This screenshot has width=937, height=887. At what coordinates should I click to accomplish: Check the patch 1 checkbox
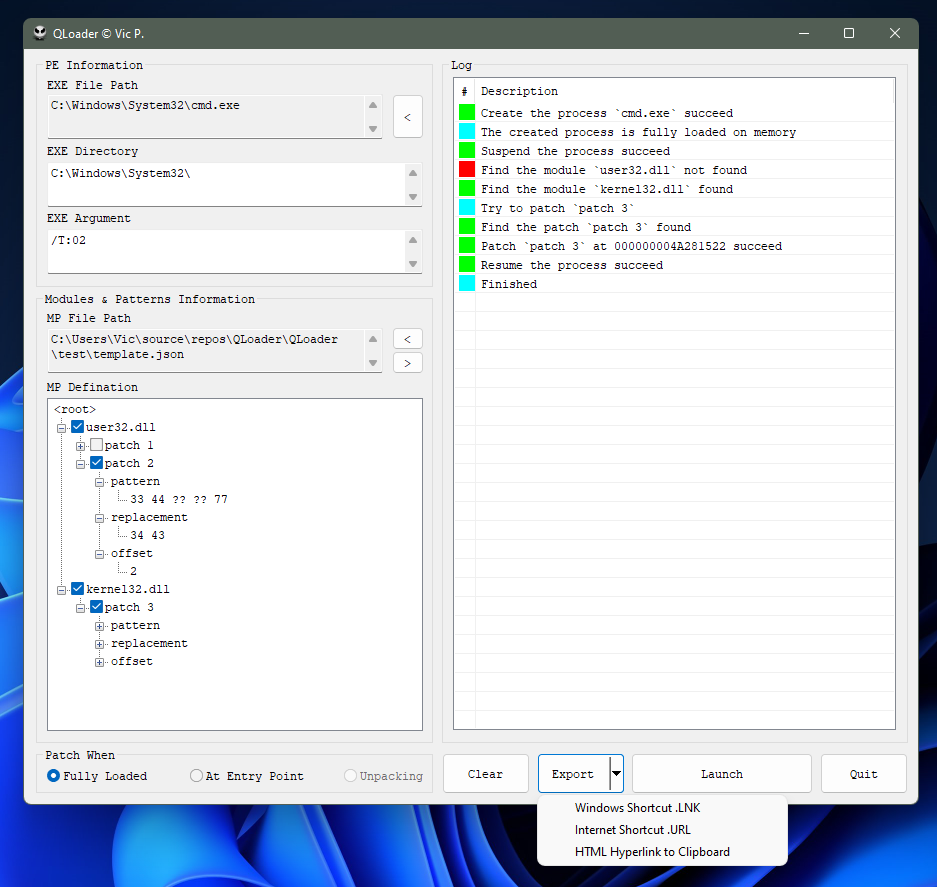coord(96,445)
